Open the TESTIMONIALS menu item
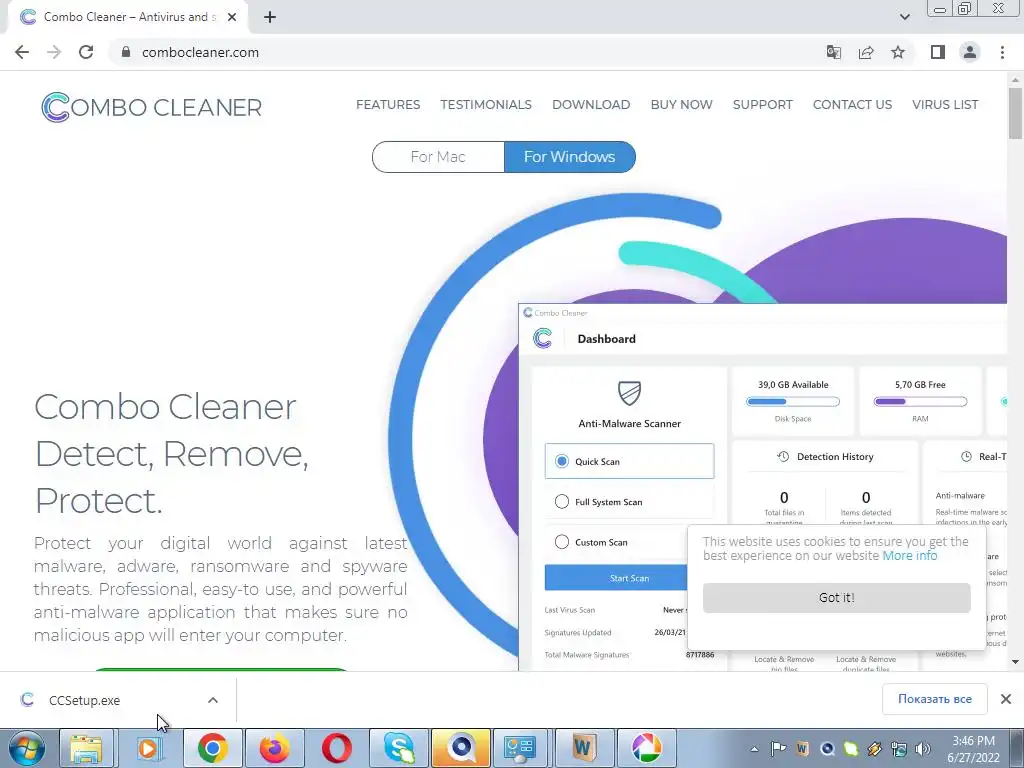The width and height of the screenshot is (1024, 768). [486, 104]
